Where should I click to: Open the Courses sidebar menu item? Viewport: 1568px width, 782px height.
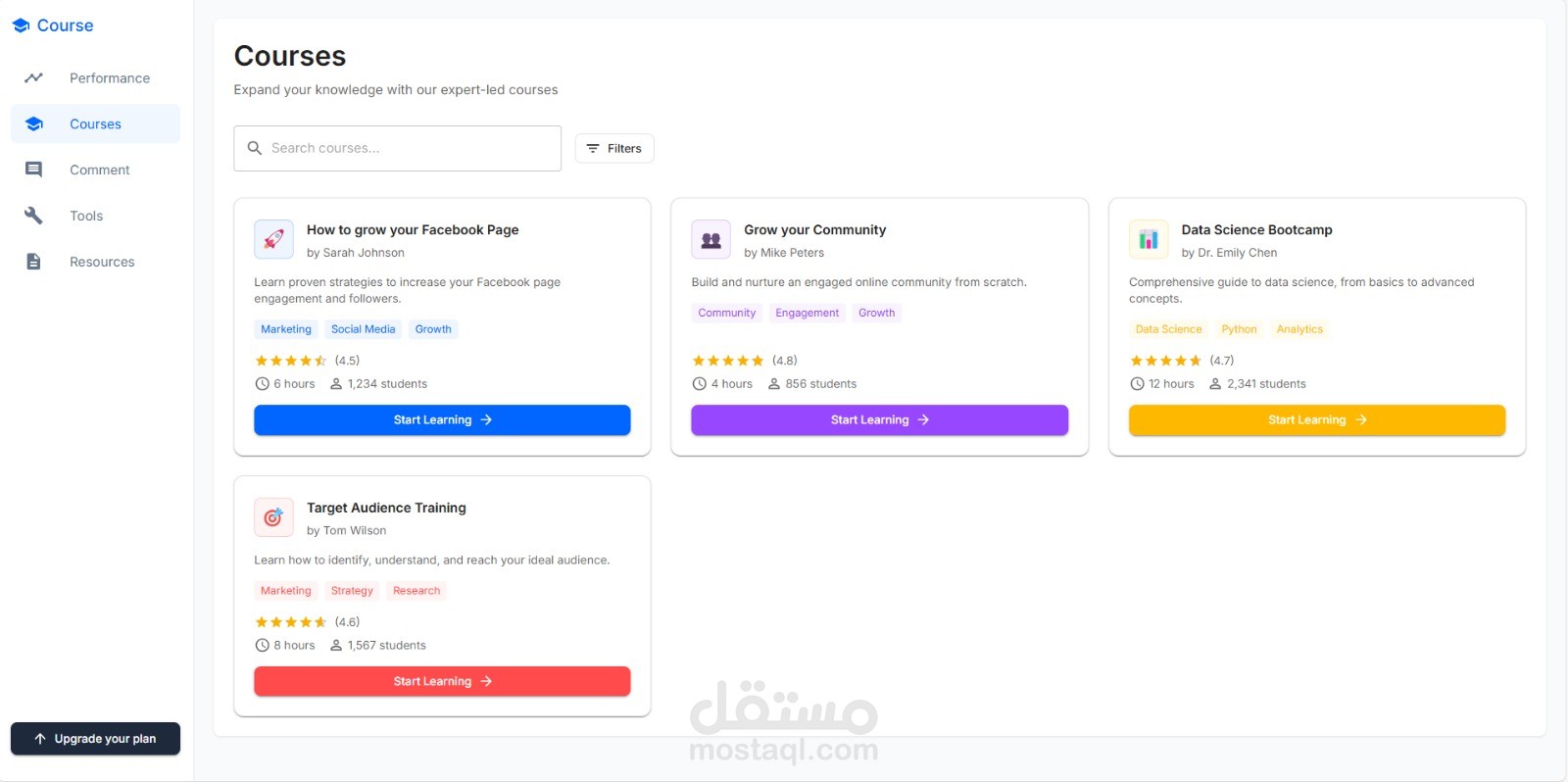tap(95, 124)
